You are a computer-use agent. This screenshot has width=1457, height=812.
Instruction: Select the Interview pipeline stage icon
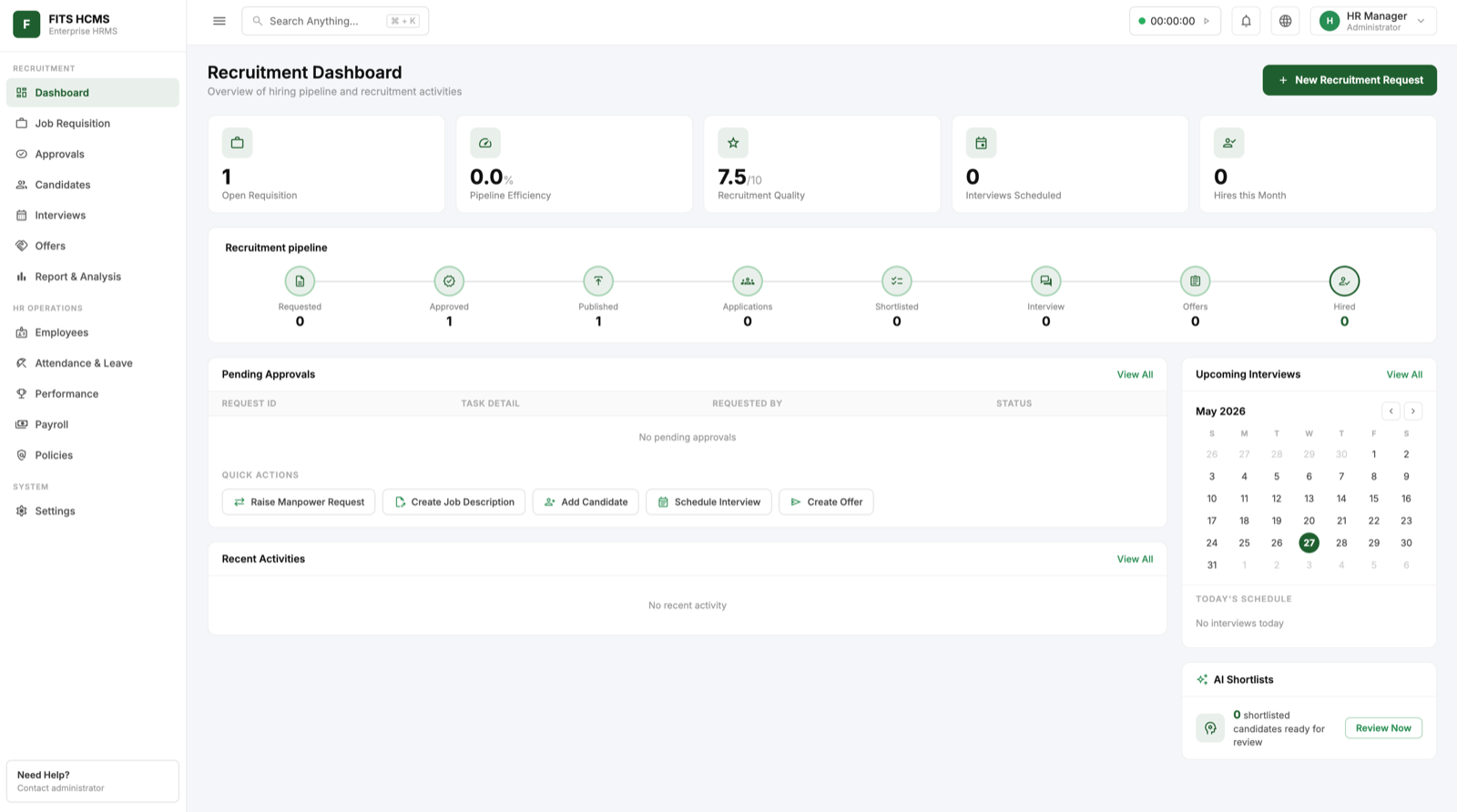(x=1045, y=281)
